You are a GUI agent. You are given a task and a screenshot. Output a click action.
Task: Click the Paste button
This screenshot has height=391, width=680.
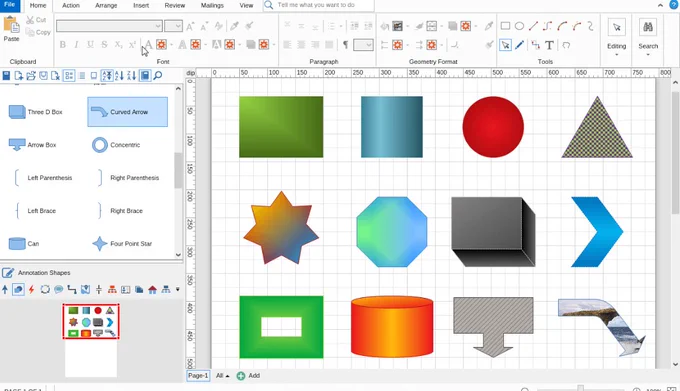(11, 29)
